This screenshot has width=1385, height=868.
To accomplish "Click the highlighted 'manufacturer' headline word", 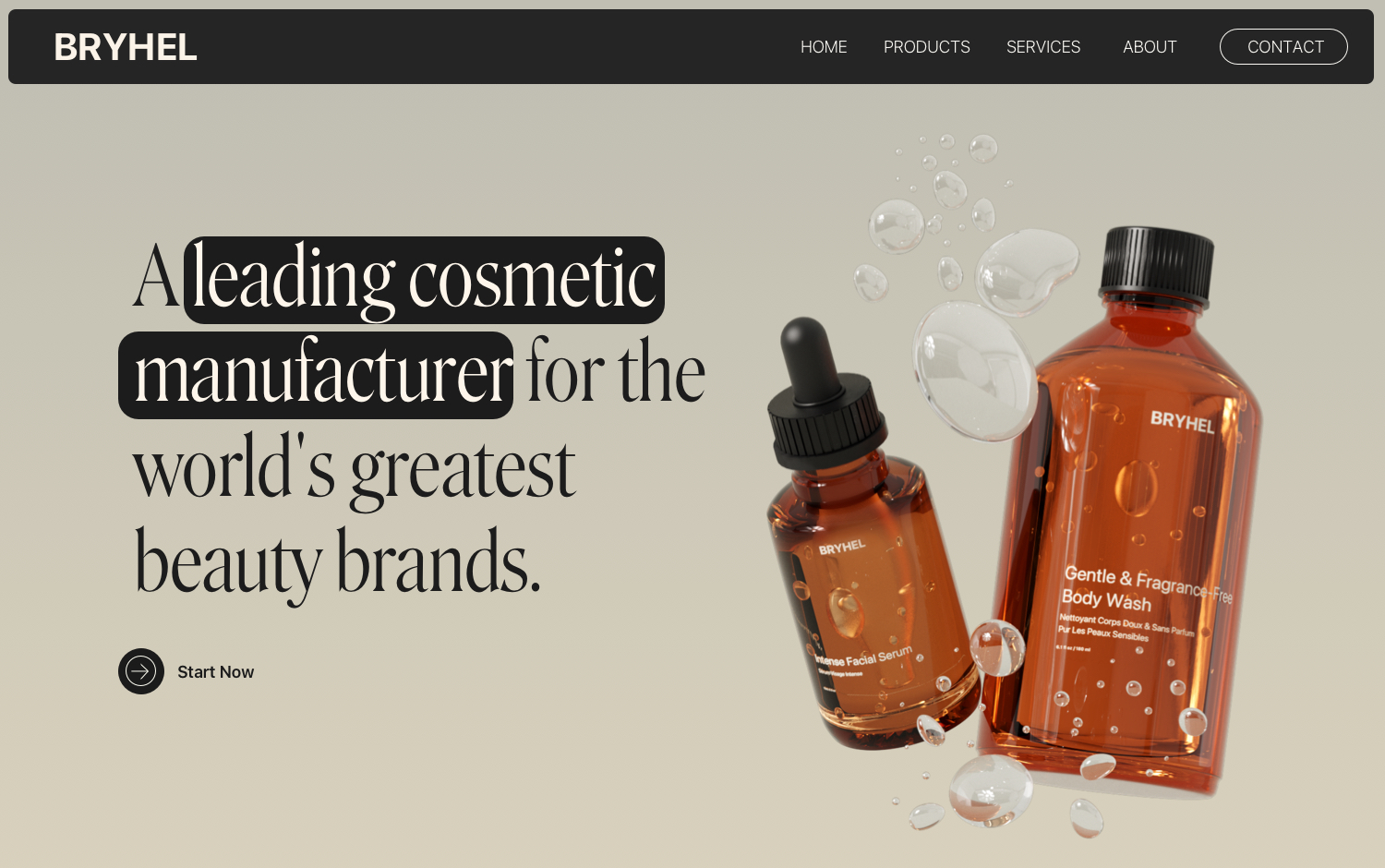I will pos(316,375).
